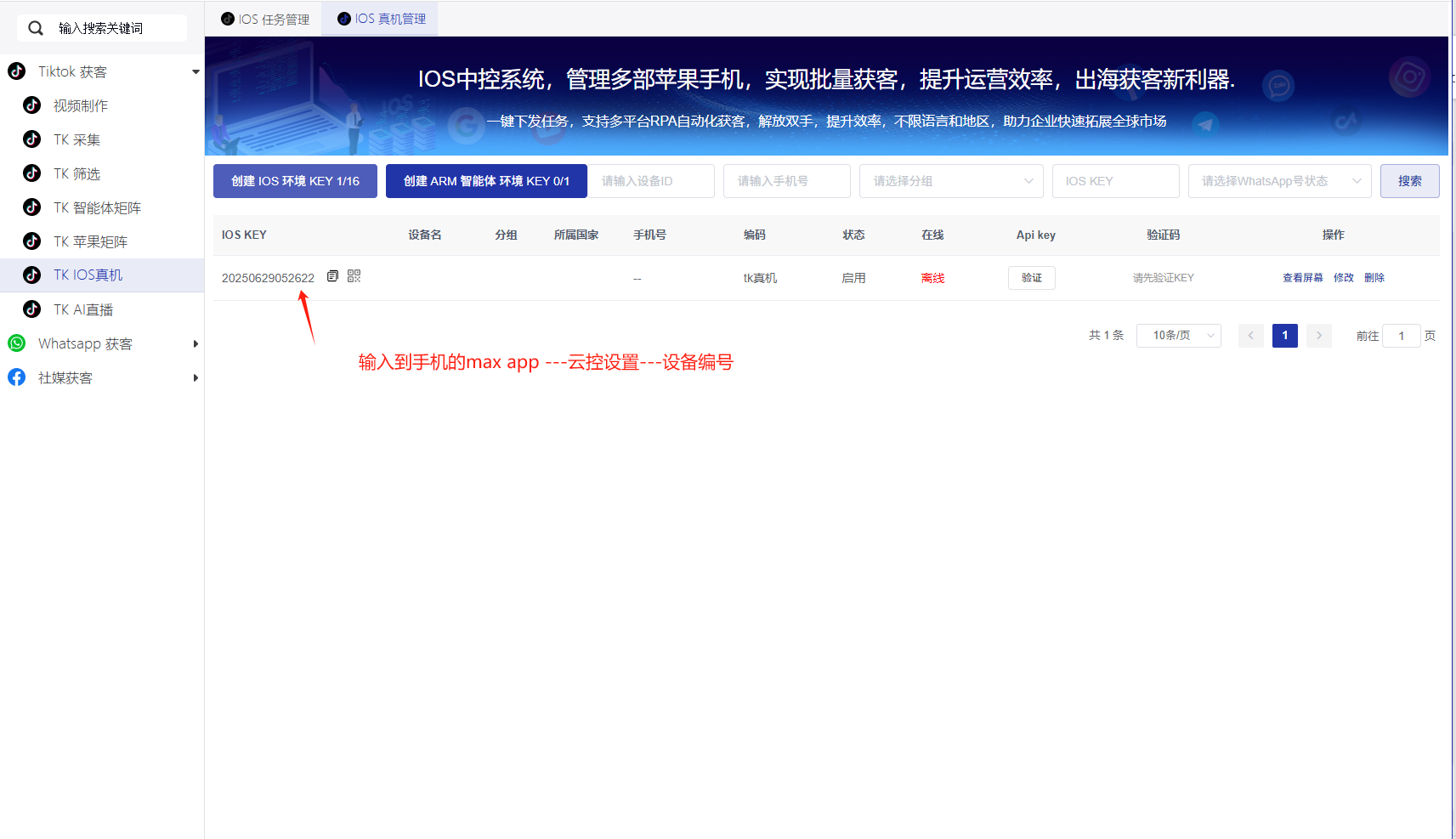点击「请输入设备ID」输入框
The image size is (1456, 839).
[x=652, y=180]
